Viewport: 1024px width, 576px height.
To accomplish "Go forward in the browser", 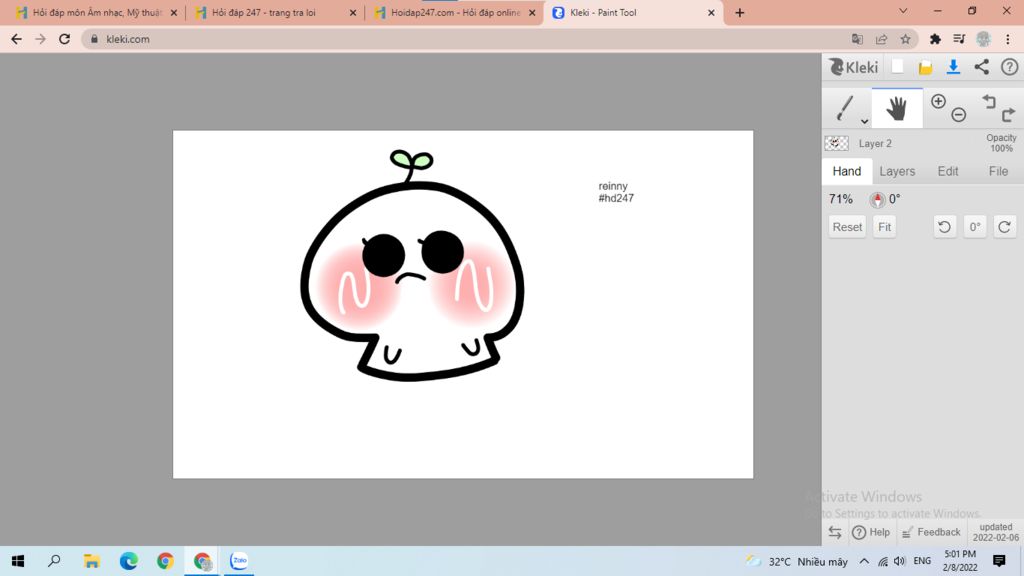I will (x=40, y=39).
